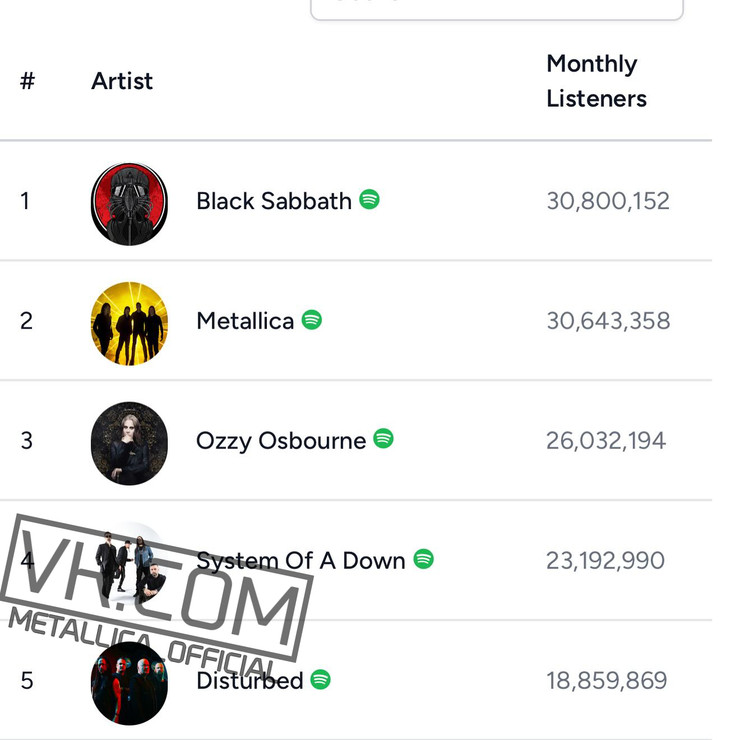Select System Of A Down band photo
740x740 pixels.
click(x=129, y=563)
